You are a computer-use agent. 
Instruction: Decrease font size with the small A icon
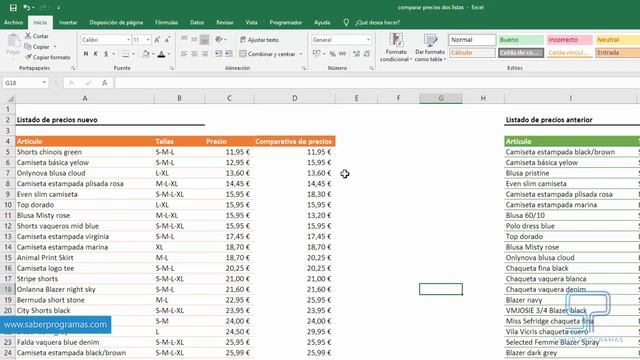point(167,40)
